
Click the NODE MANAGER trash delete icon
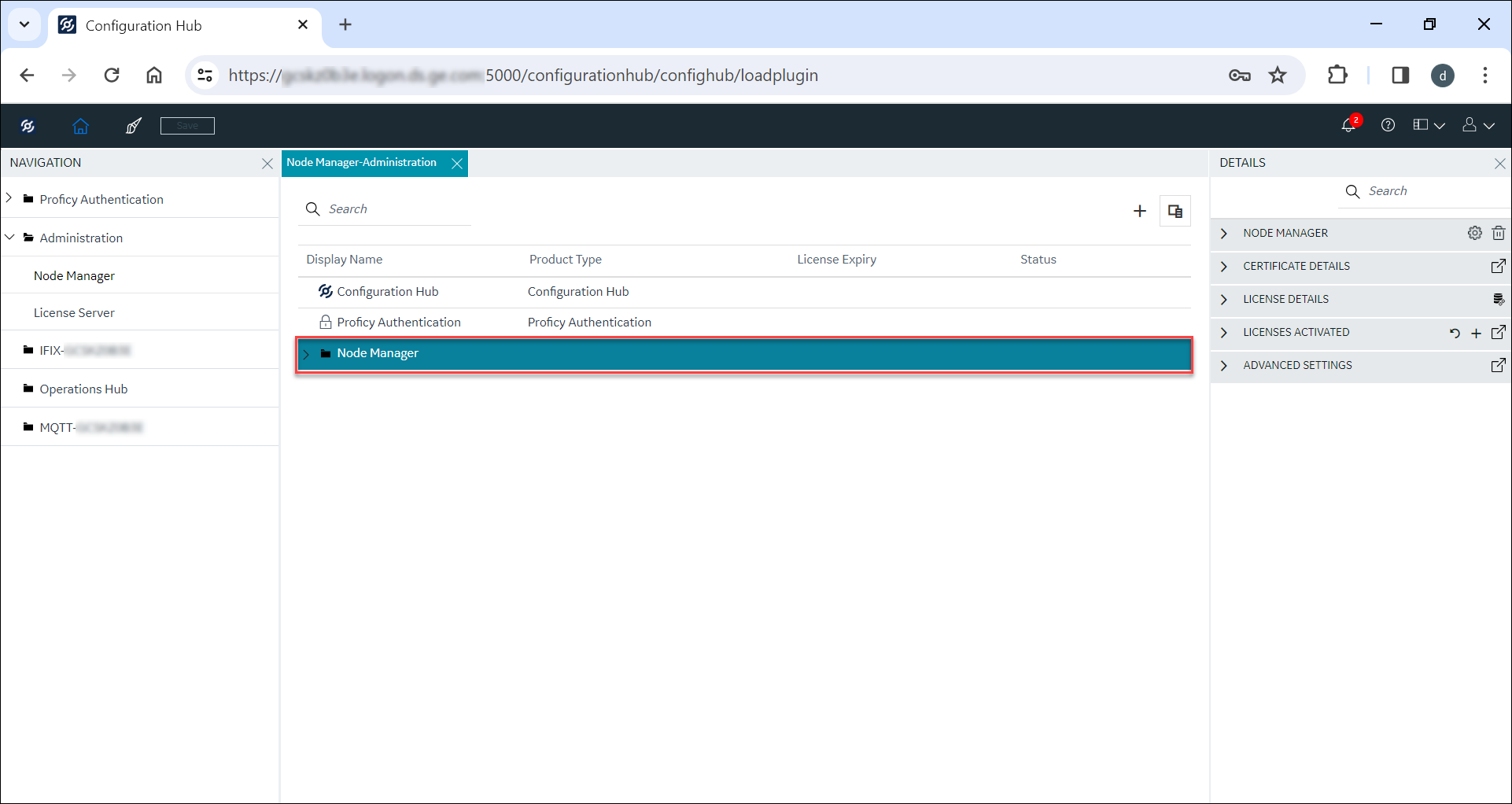(x=1499, y=233)
